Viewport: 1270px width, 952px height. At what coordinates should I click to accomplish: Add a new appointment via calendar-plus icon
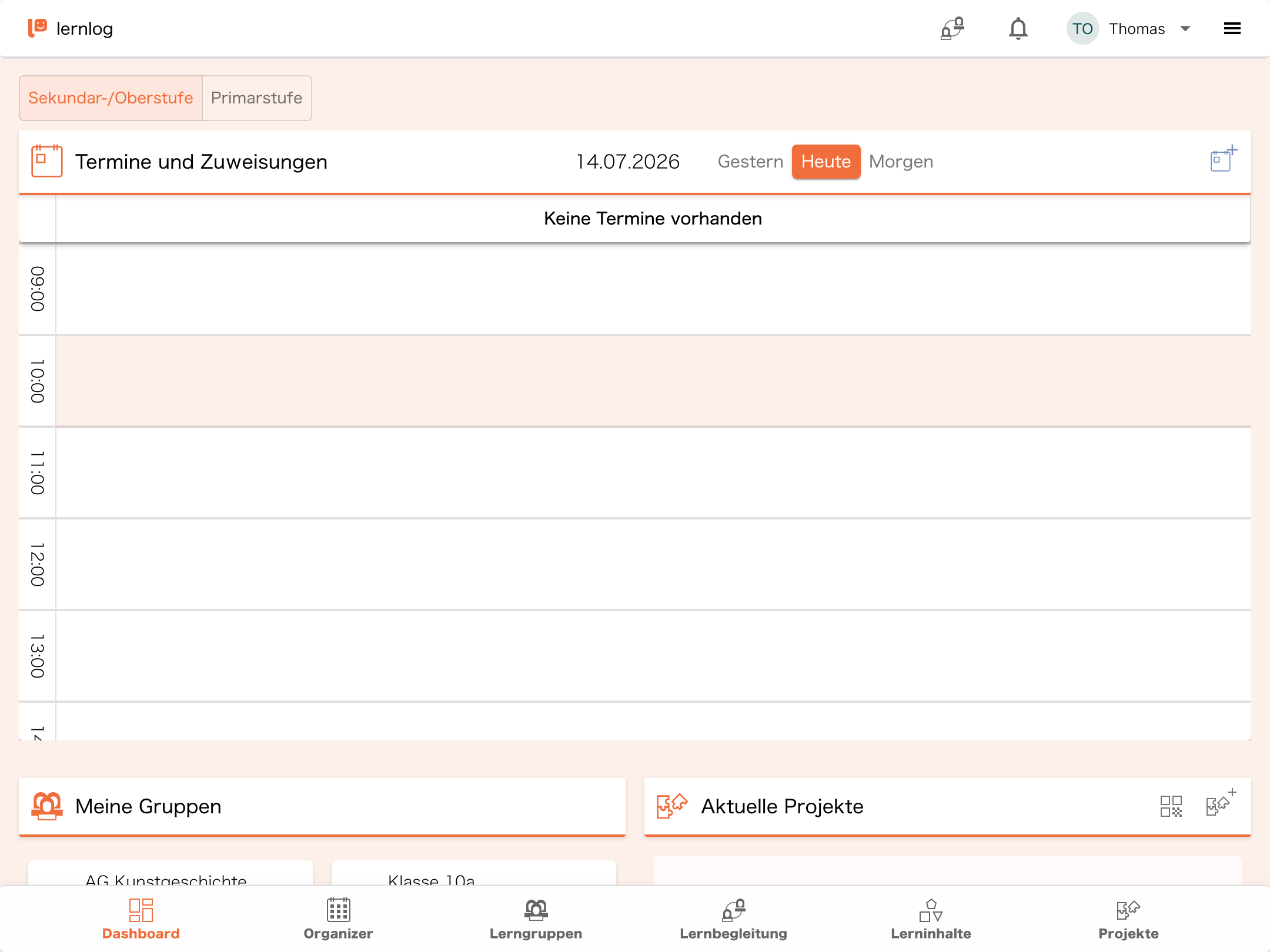coord(1224,159)
